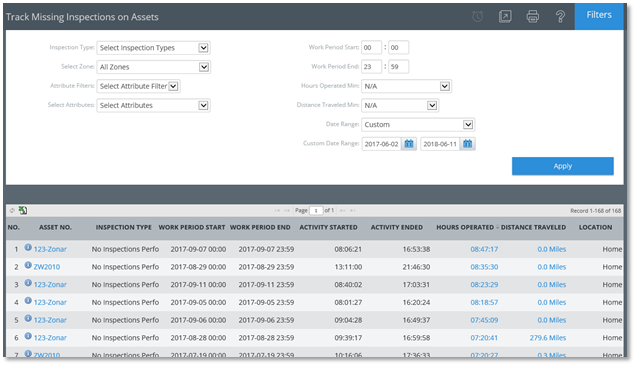Click Work Period End minute field

(398, 67)
